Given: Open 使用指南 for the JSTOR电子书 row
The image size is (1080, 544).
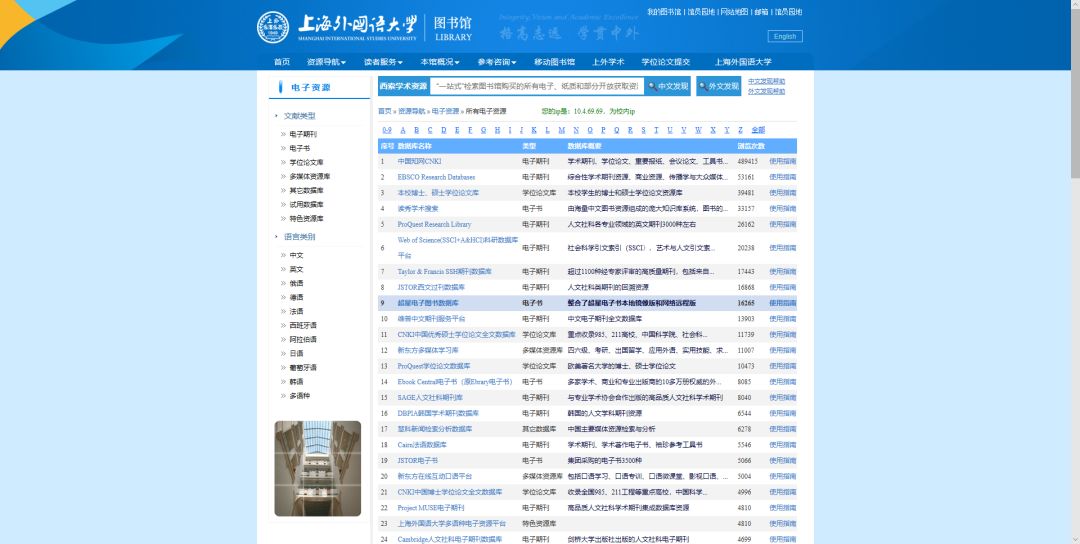Looking at the screenshot, I should click(x=782, y=461).
